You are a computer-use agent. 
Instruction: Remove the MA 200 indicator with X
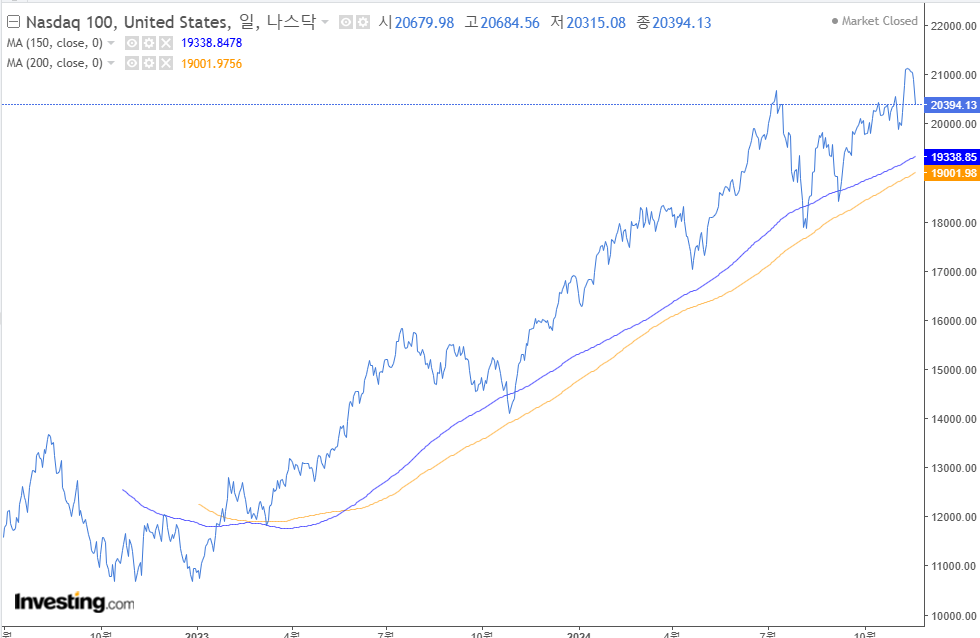pyautogui.click(x=166, y=63)
